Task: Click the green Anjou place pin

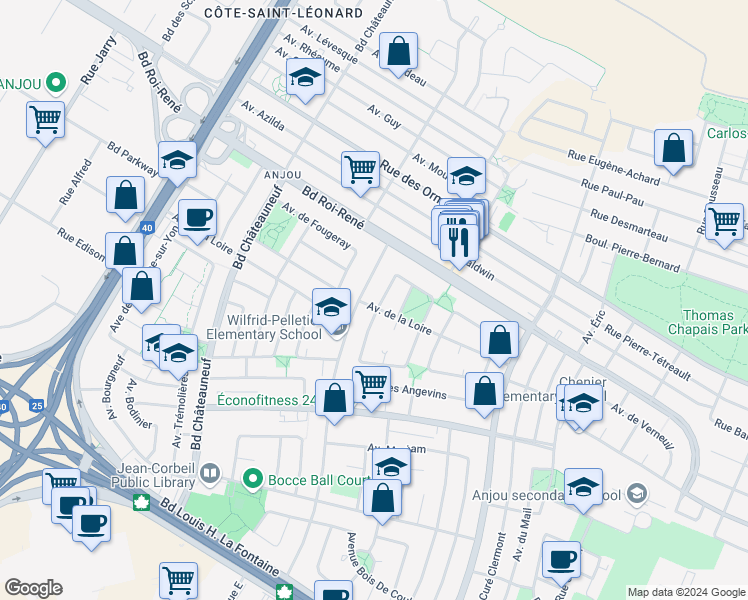Action: 56,83
